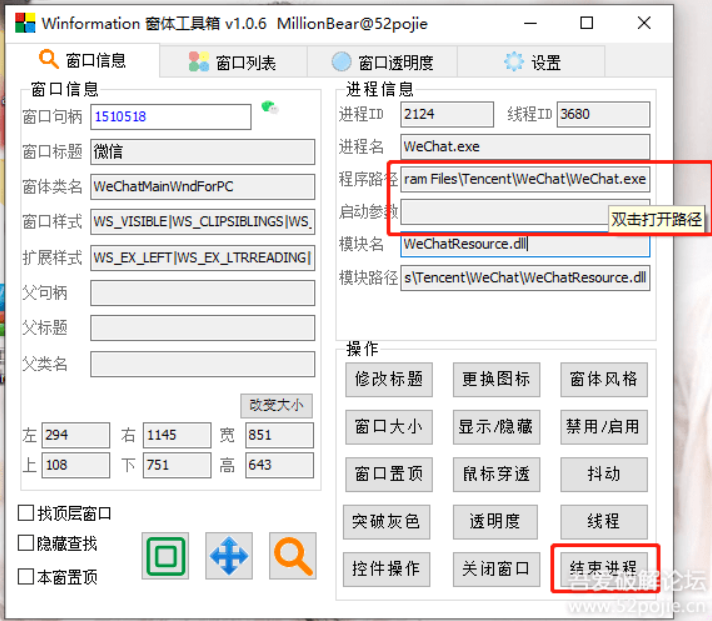This screenshot has width=712, height=621.
Task: Click the 窗口句柄 field showing 1510518
Action: click(x=171, y=117)
